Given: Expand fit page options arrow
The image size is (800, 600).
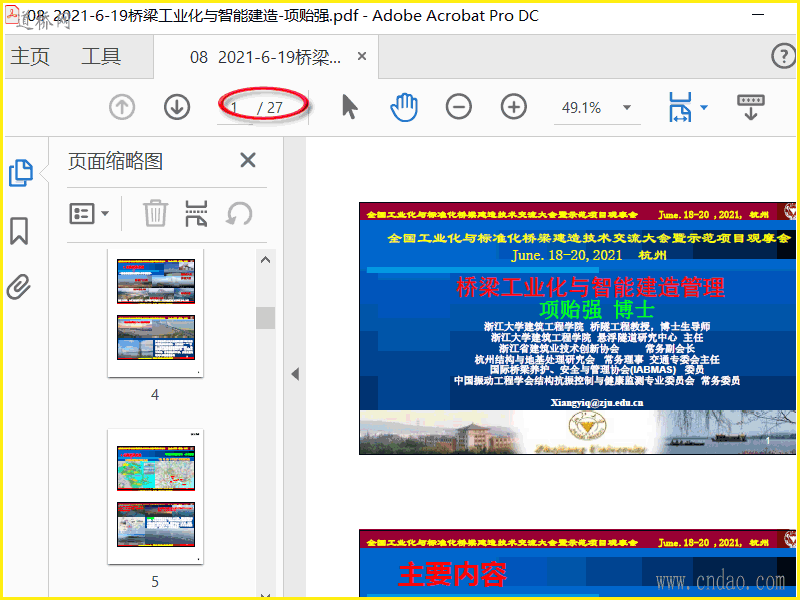Looking at the screenshot, I should tap(704, 107).
